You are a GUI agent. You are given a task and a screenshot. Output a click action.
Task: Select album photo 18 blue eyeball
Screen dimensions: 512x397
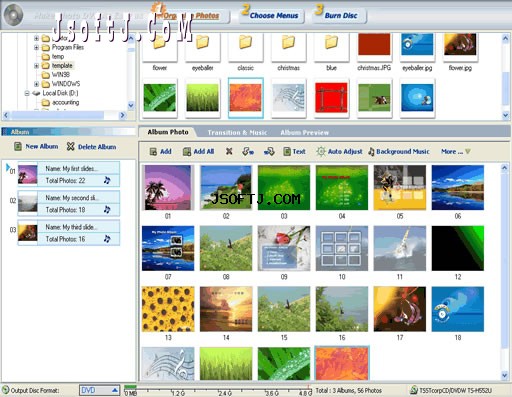coord(458,309)
